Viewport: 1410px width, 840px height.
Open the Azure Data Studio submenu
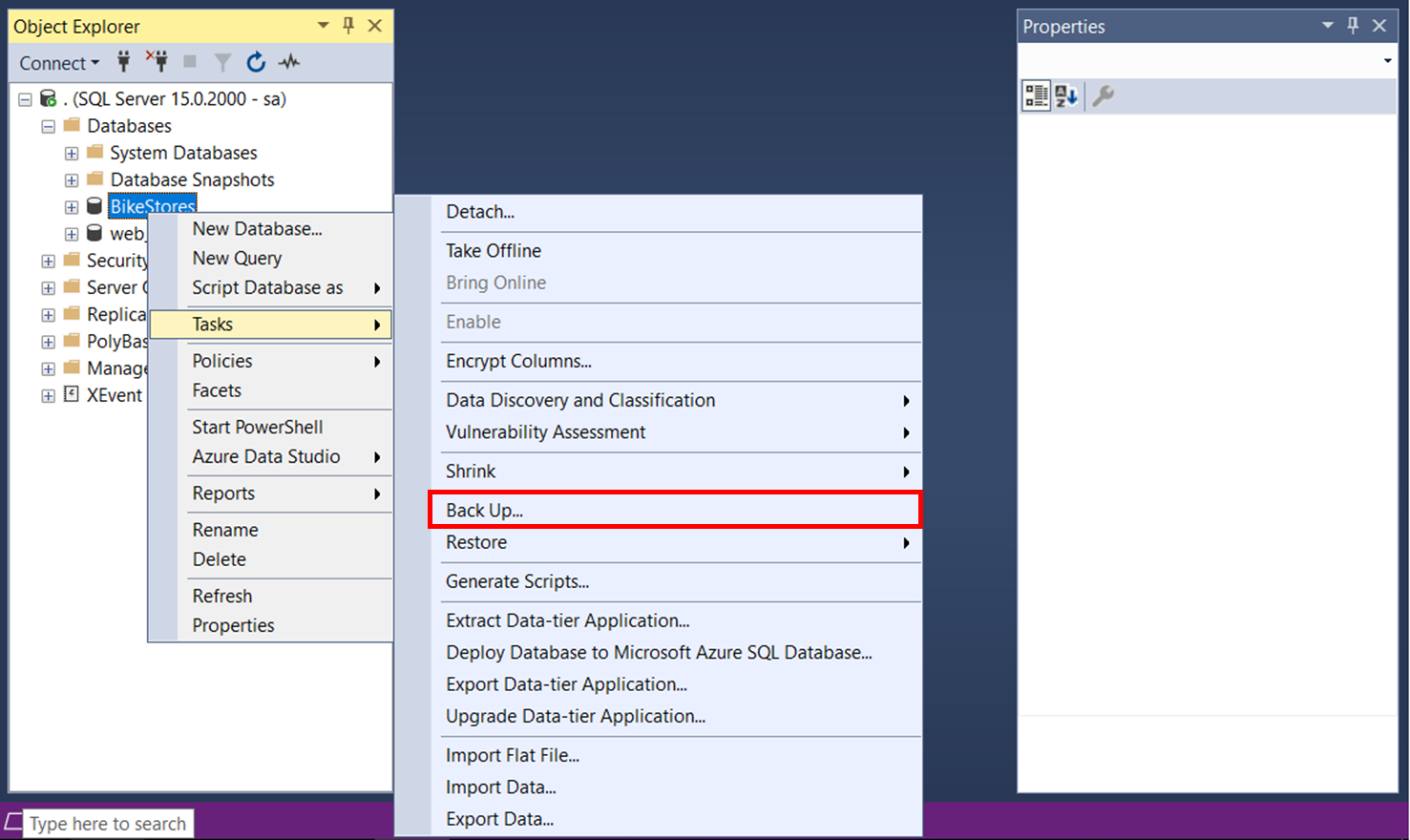pyautogui.click(x=271, y=456)
